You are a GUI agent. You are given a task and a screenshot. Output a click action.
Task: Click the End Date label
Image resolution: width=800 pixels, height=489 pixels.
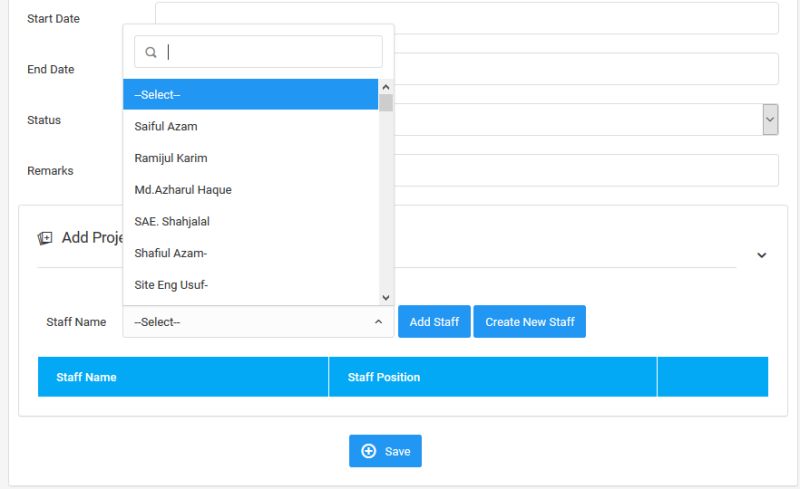click(51, 69)
